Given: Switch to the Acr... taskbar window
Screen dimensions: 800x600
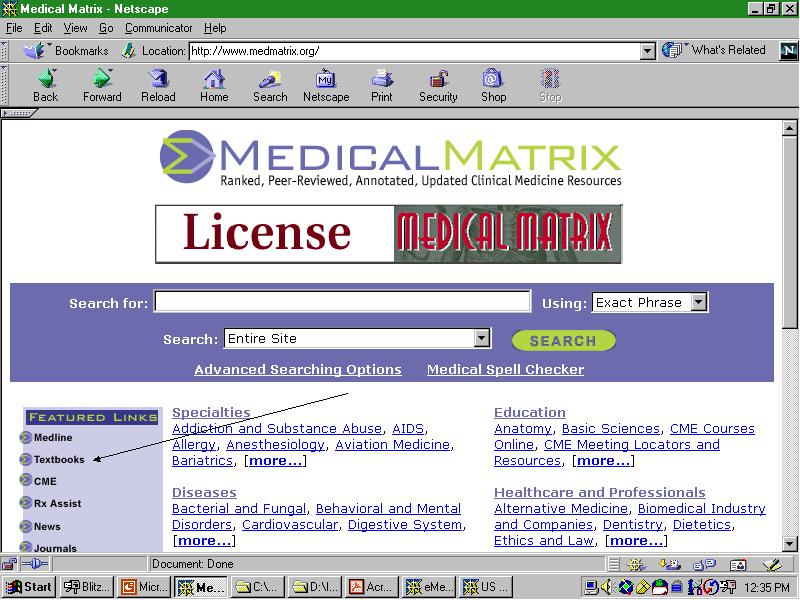Looking at the screenshot, I should (372, 587).
